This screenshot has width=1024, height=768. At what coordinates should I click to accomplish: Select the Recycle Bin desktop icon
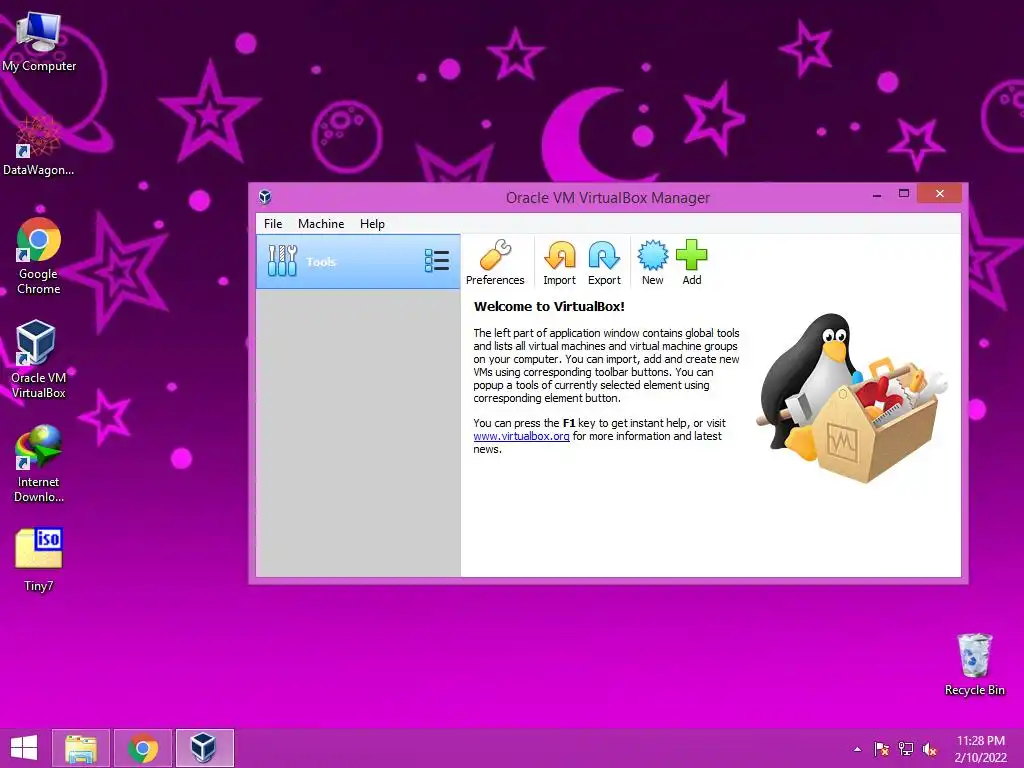(x=974, y=664)
